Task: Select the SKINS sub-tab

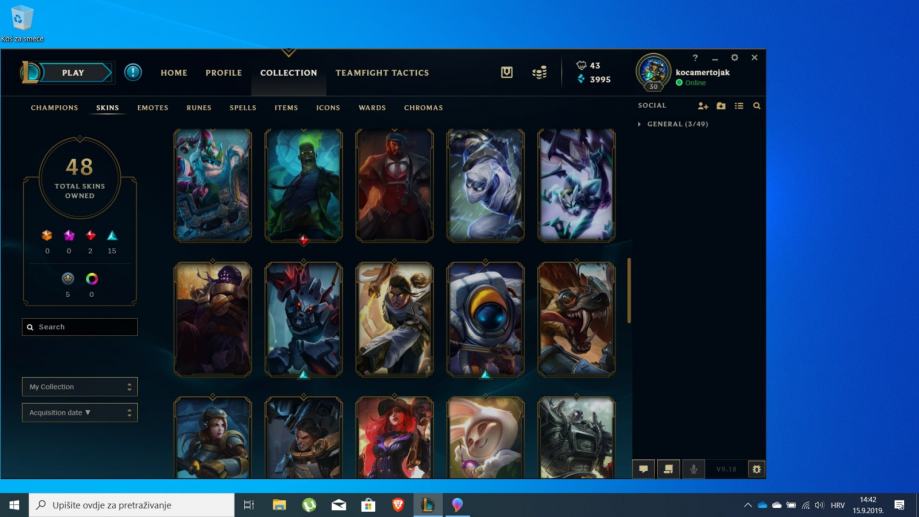Action: click(107, 108)
